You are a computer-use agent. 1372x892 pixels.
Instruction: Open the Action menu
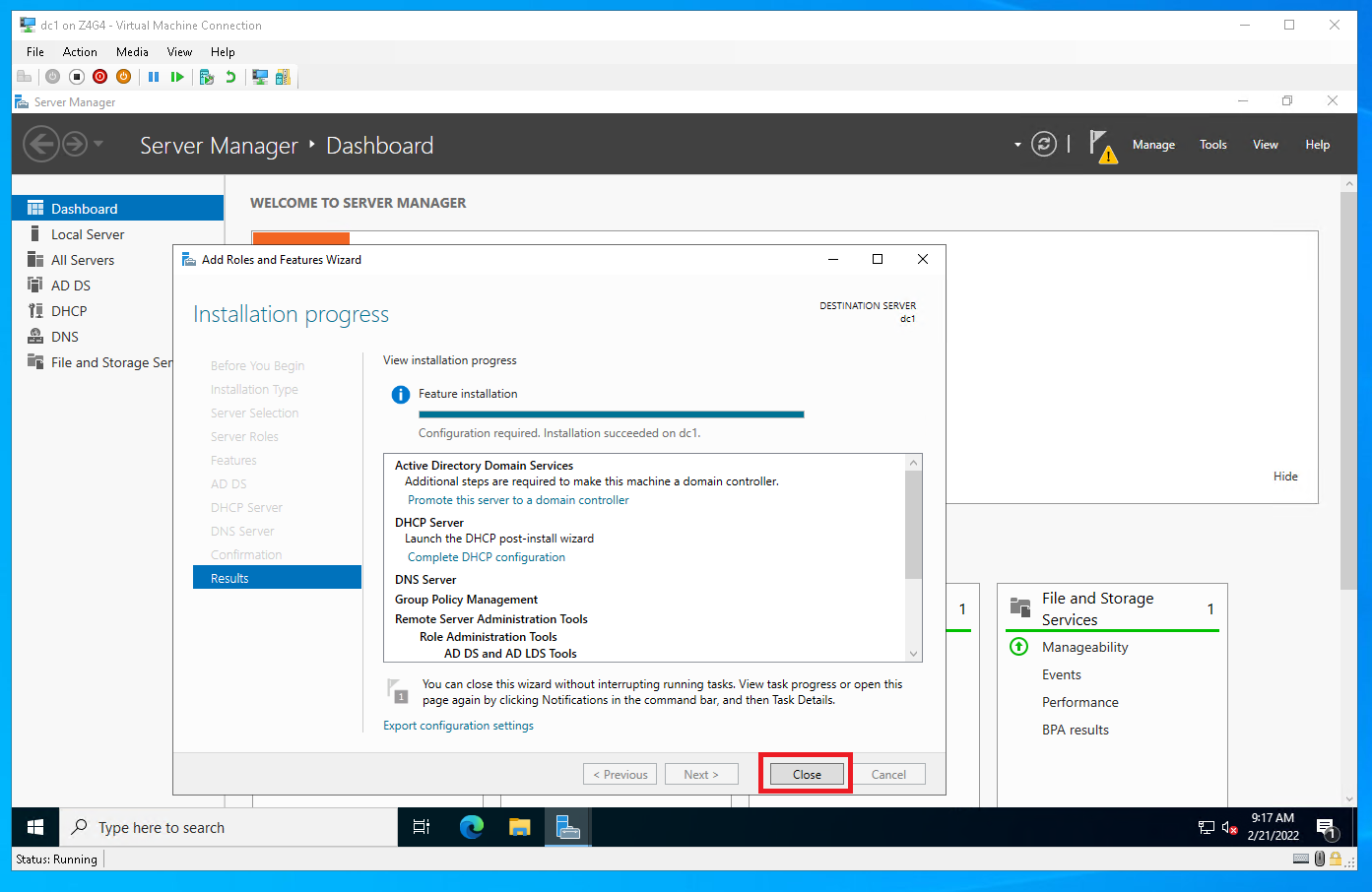point(80,52)
